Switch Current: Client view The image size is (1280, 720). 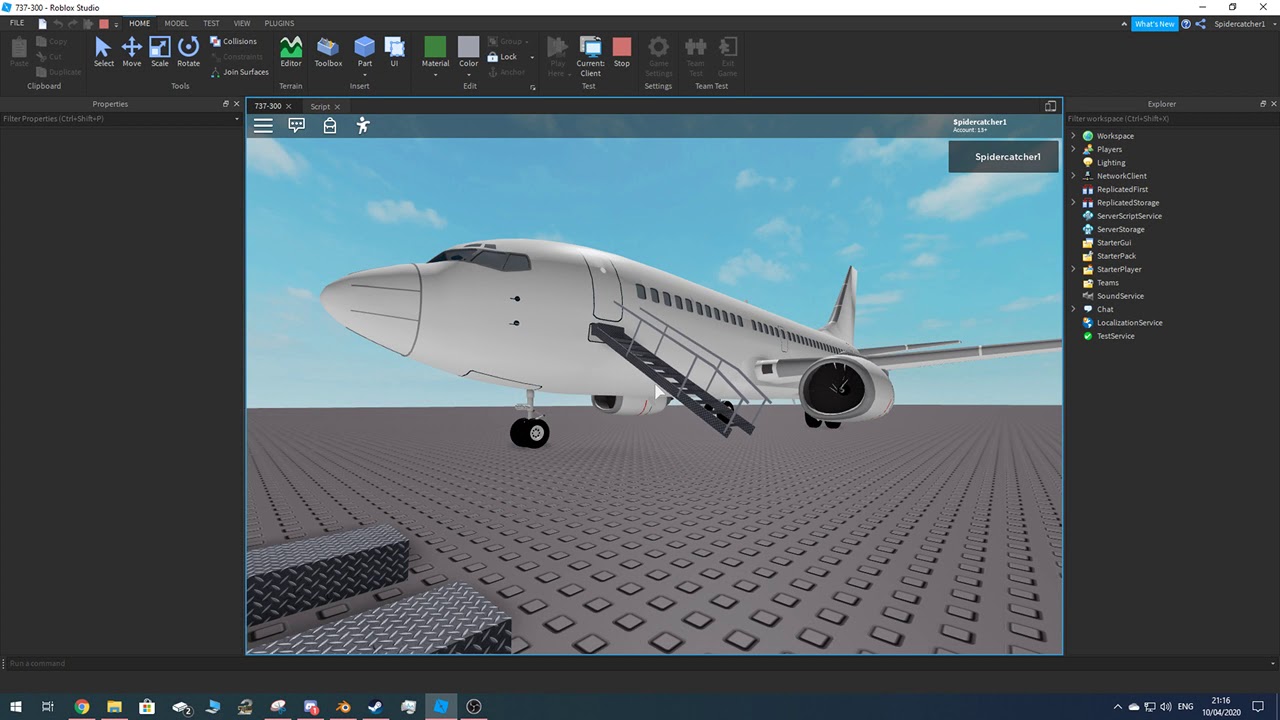pos(590,56)
